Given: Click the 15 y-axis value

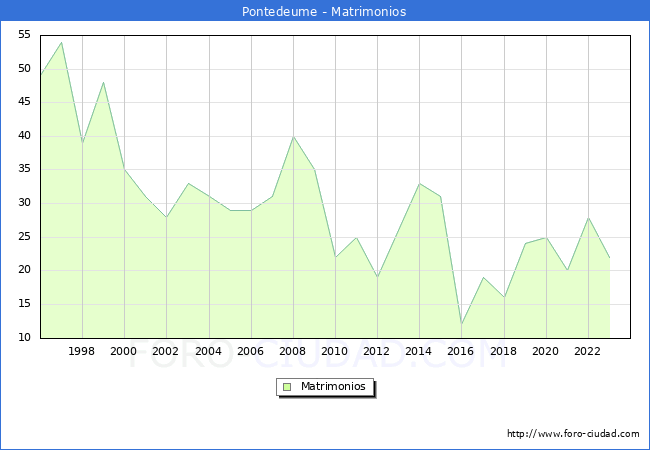Looking at the screenshot, I should tap(24, 304).
